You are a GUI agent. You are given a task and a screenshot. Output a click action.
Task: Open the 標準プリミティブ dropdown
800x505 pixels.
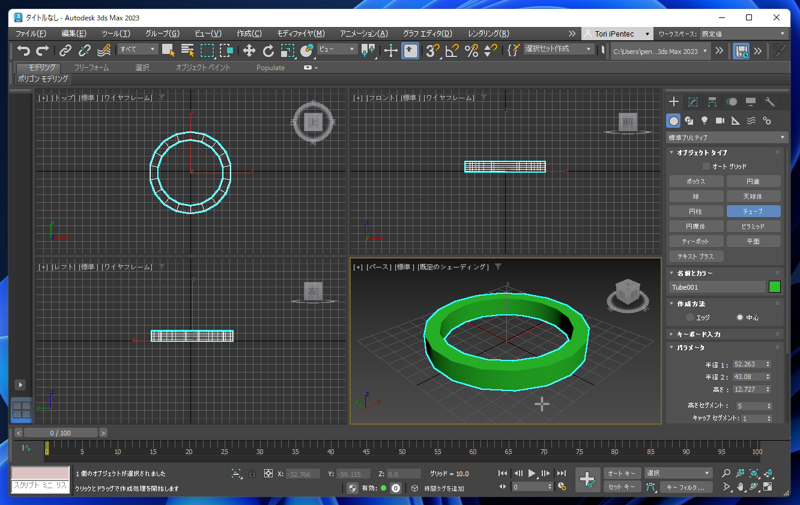coord(727,137)
